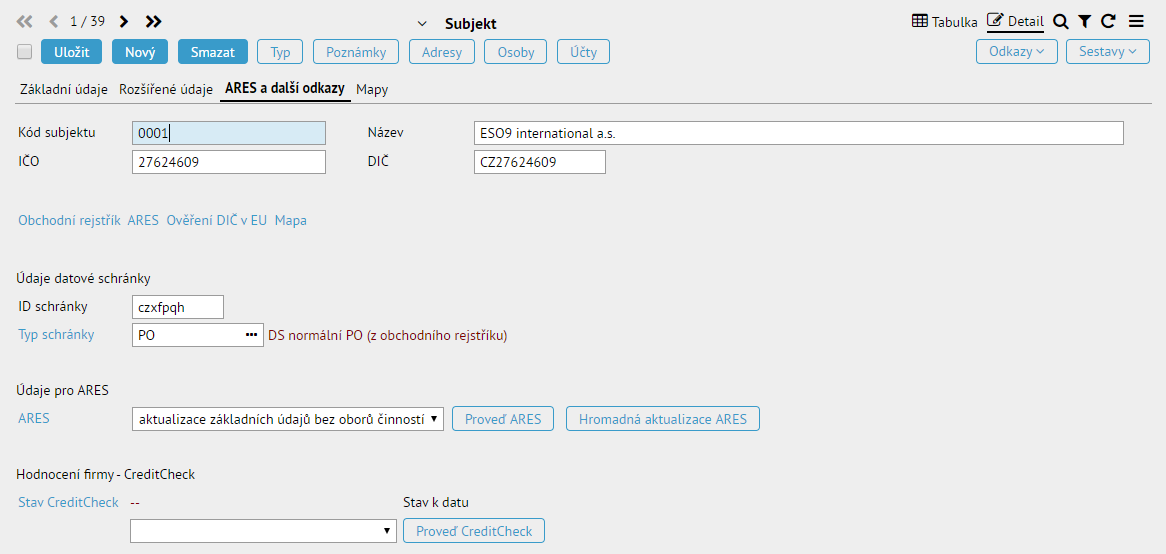Switch to Základní údaje tab
Viewport: 1166px width, 554px height.
click(x=63, y=89)
